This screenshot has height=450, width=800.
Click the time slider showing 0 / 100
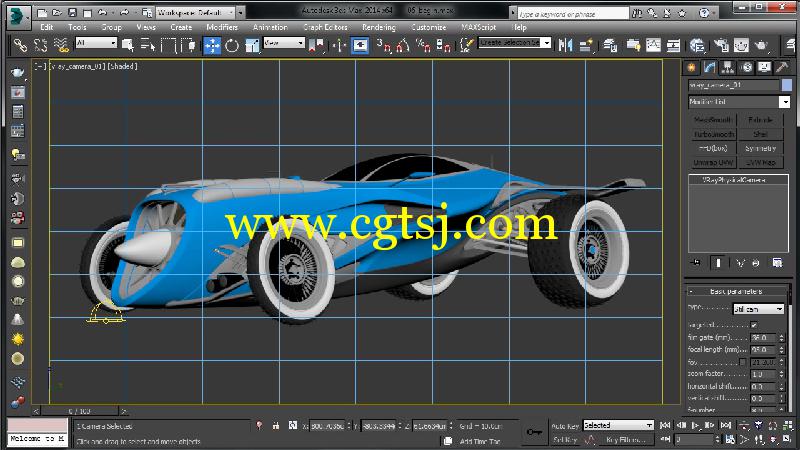(x=80, y=411)
